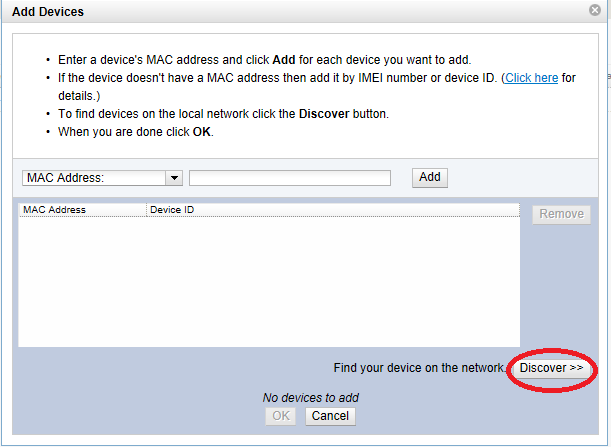
Task: Click the bold 'Discover' word in instructions
Action: click(x=323, y=113)
